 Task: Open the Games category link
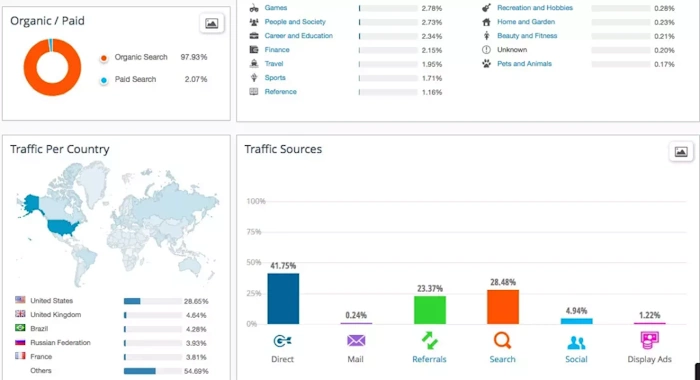pos(275,8)
